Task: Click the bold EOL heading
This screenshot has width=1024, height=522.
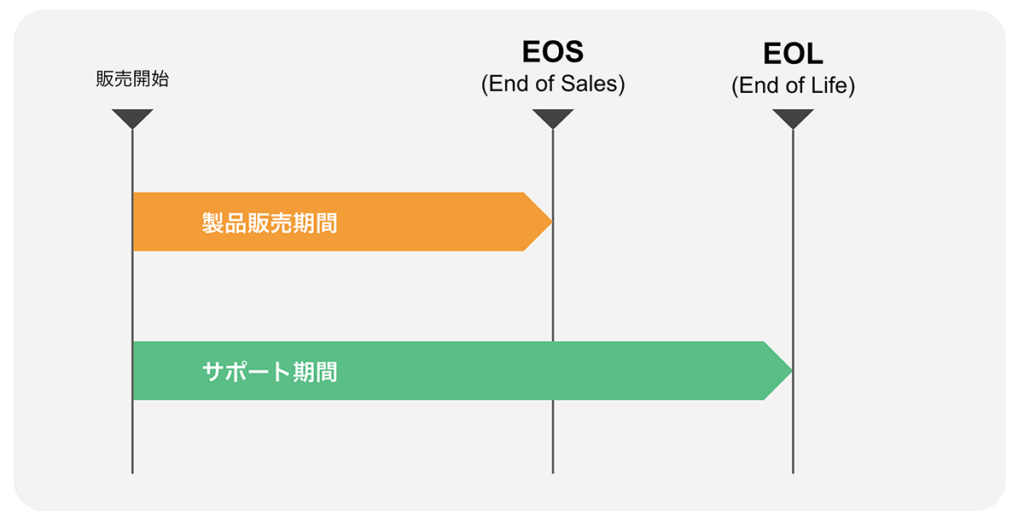Action: [793, 53]
